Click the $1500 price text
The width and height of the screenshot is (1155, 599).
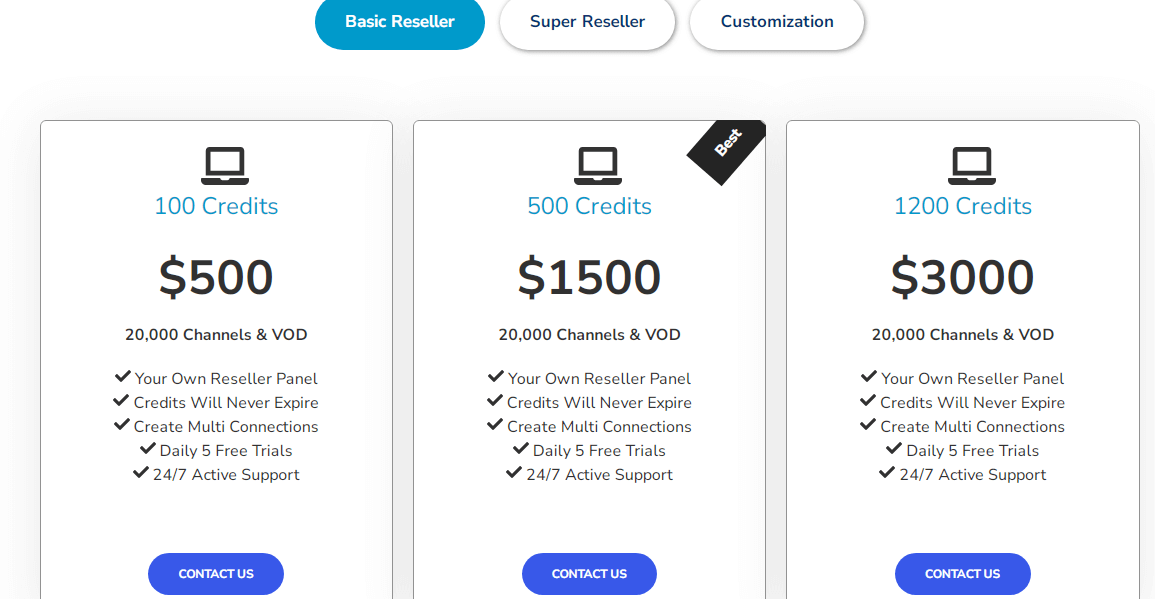[x=589, y=277]
